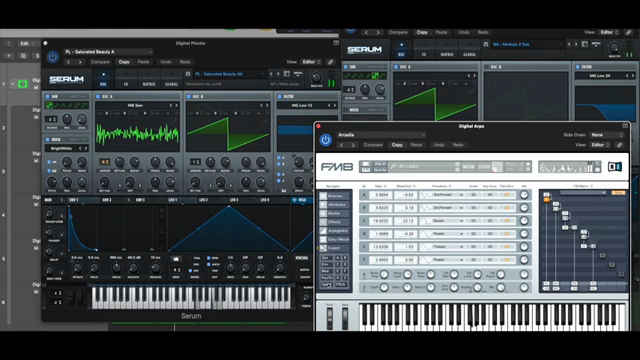640x360 pixels.
Task: Open View Editor dropdown in Digital Plucks
Action: (x=311, y=62)
